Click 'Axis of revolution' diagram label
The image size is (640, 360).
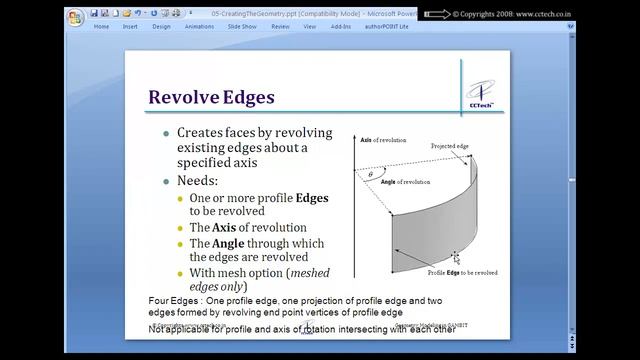point(383,140)
